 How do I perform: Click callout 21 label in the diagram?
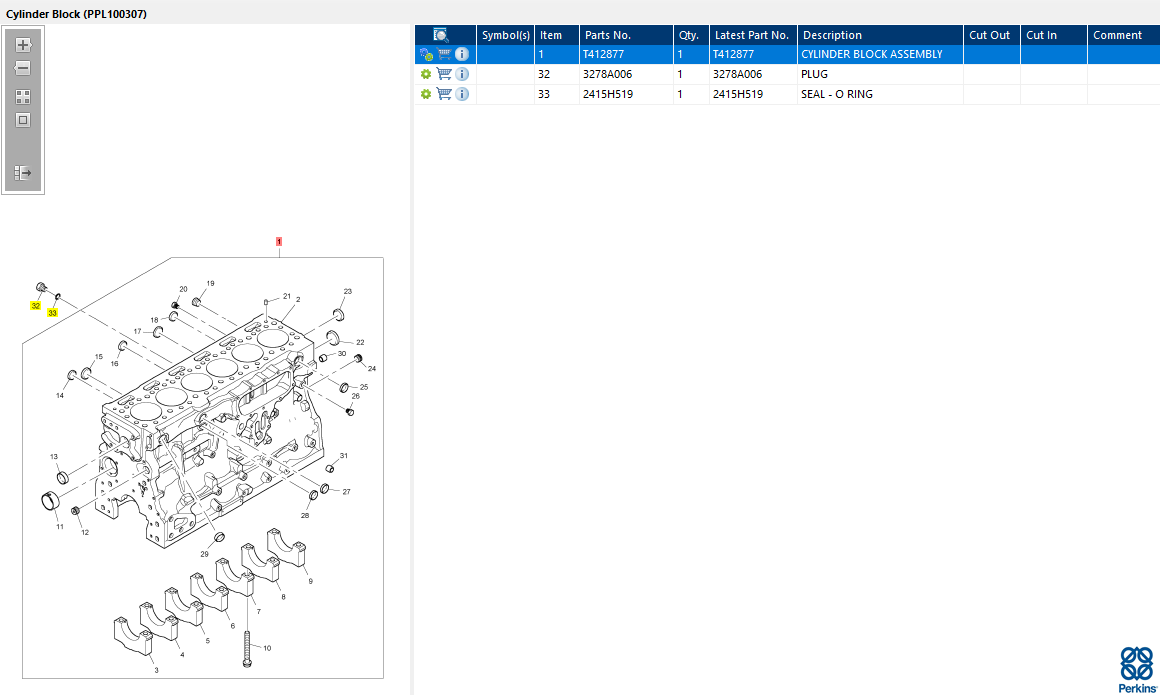(x=287, y=296)
